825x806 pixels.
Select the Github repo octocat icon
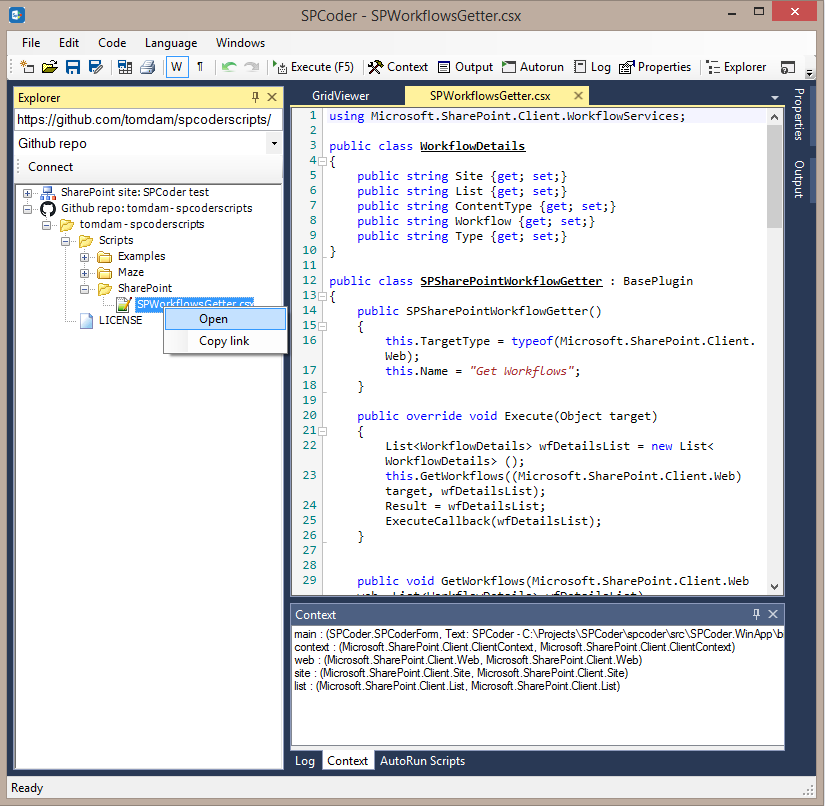48,209
